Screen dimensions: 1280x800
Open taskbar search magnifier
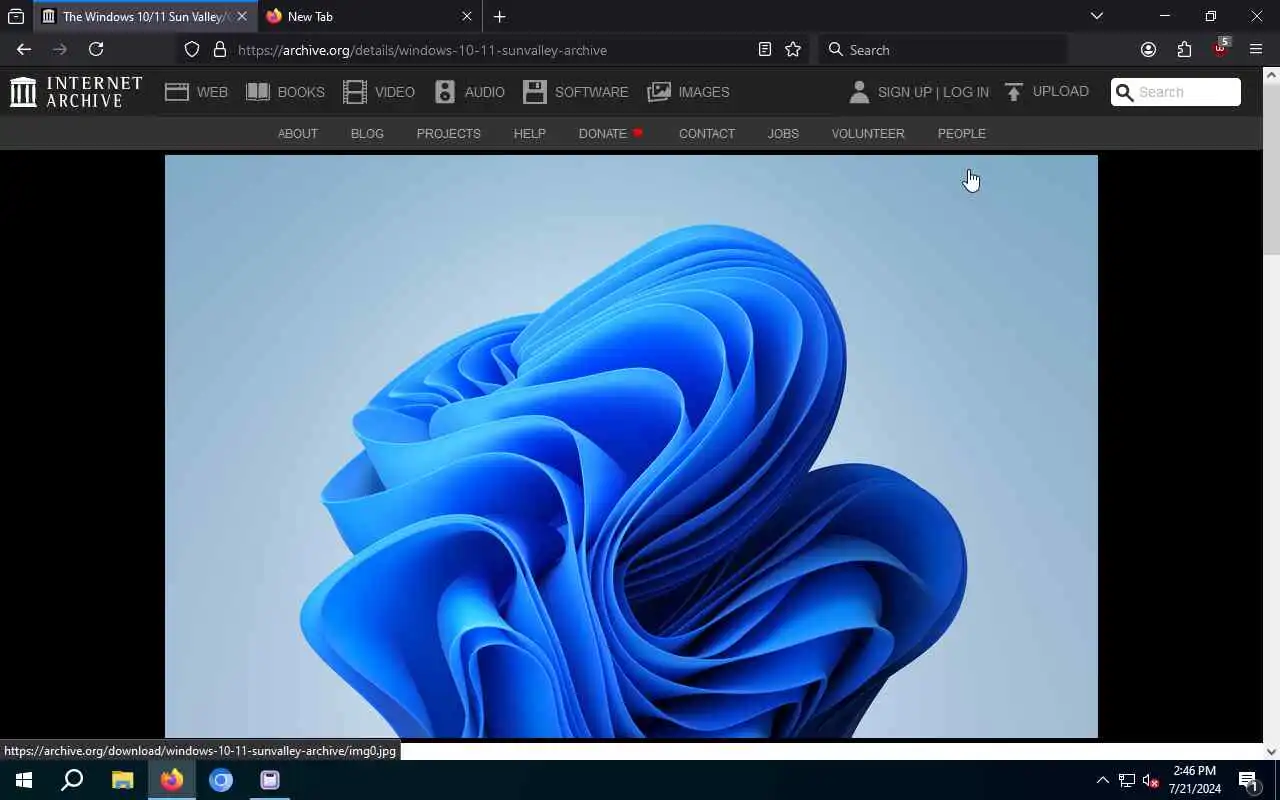pos(72,780)
